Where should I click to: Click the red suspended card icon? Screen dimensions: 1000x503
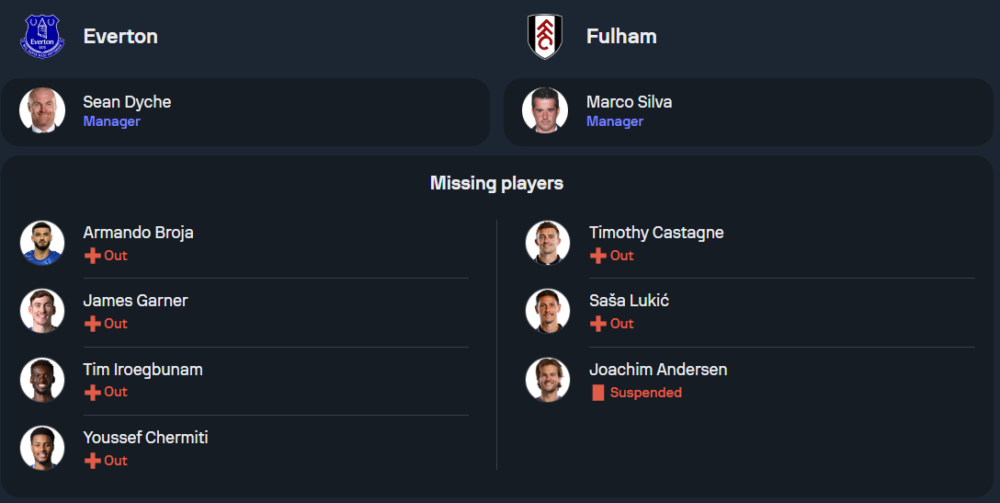[x=598, y=393]
